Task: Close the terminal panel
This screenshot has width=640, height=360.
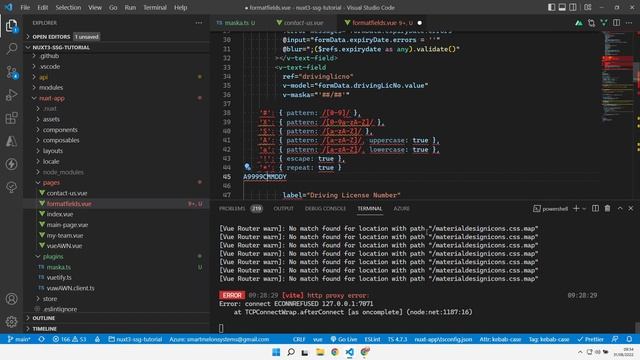Action: (631, 209)
